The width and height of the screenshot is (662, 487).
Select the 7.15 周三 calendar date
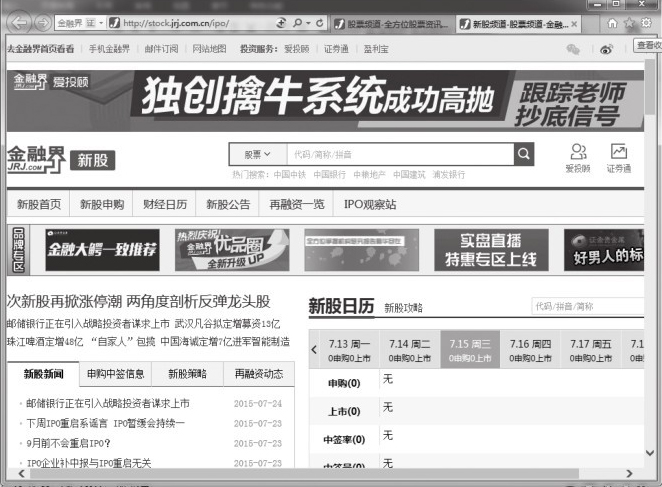click(470, 350)
